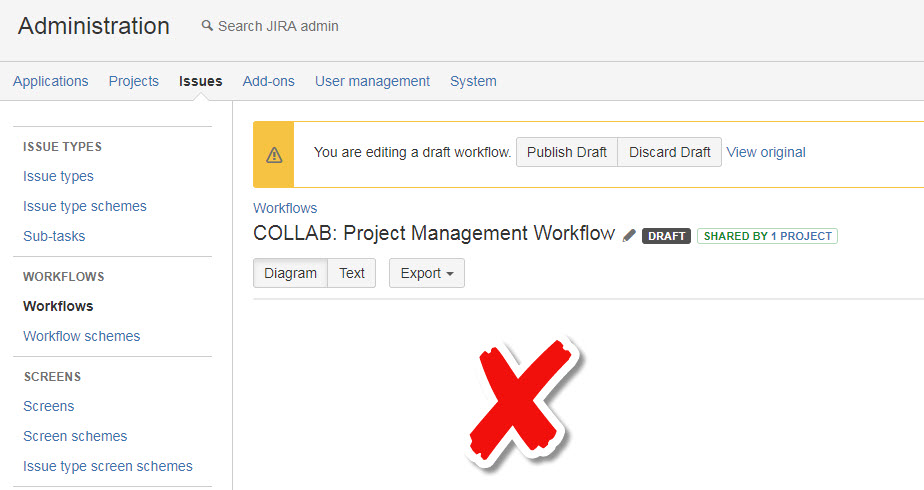The width and height of the screenshot is (924, 490).
Task: Open the Projects tab
Action: tap(134, 81)
